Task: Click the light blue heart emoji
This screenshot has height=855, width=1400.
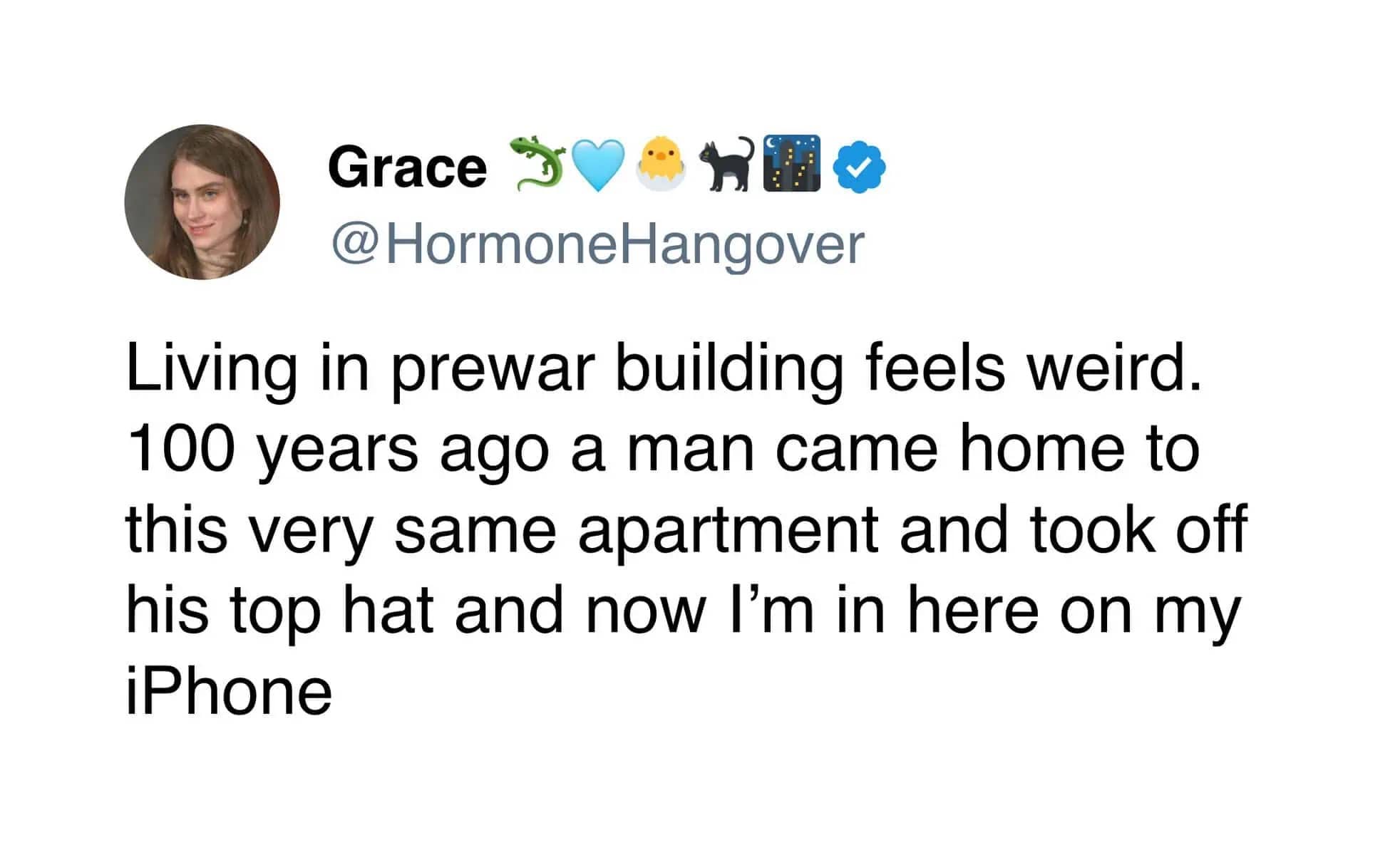Action: (599, 165)
